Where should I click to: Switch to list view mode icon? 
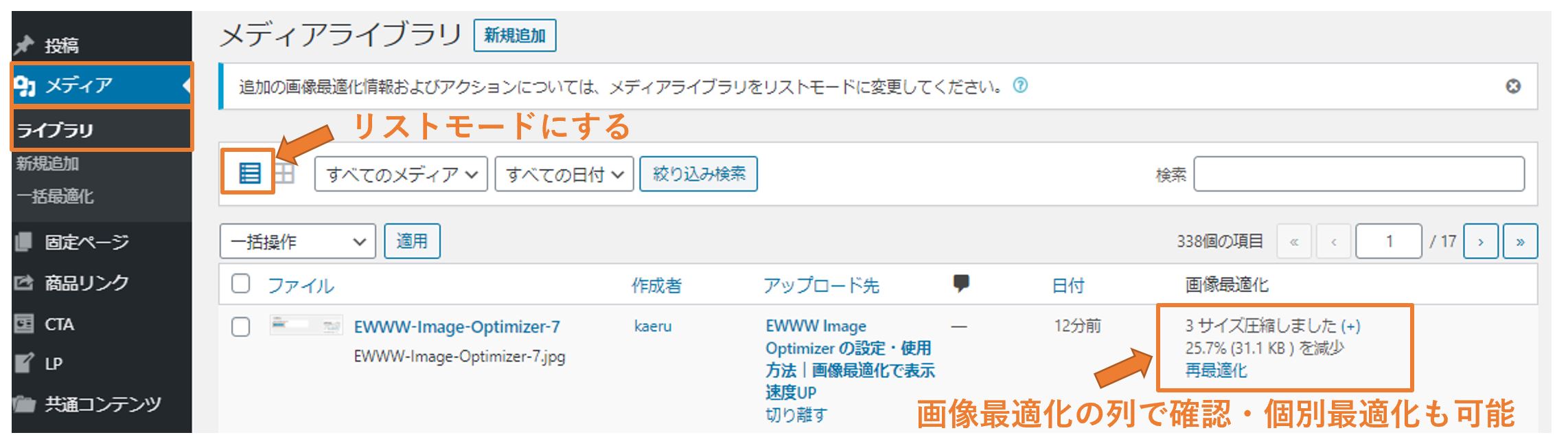(249, 173)
